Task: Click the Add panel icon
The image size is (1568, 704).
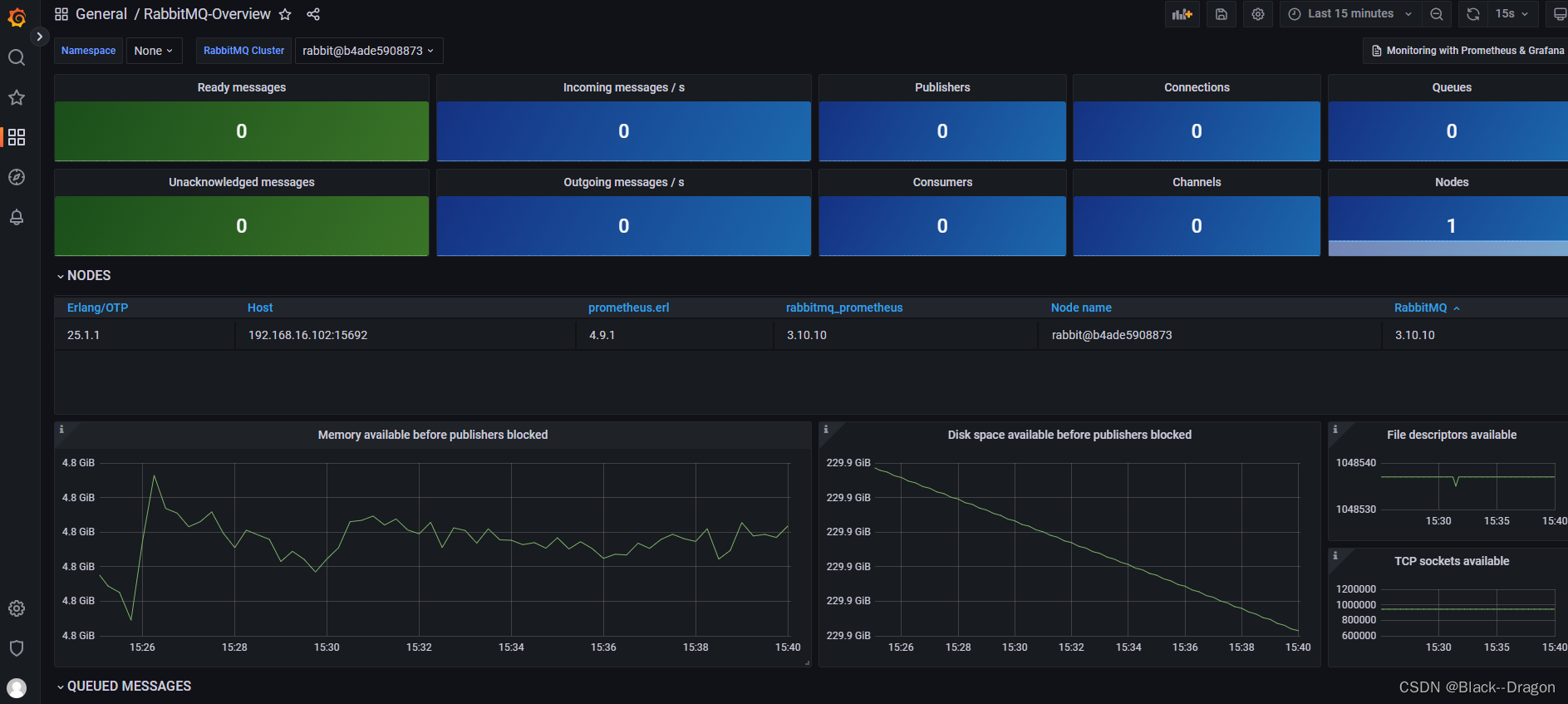Action: coord(1182,14)
